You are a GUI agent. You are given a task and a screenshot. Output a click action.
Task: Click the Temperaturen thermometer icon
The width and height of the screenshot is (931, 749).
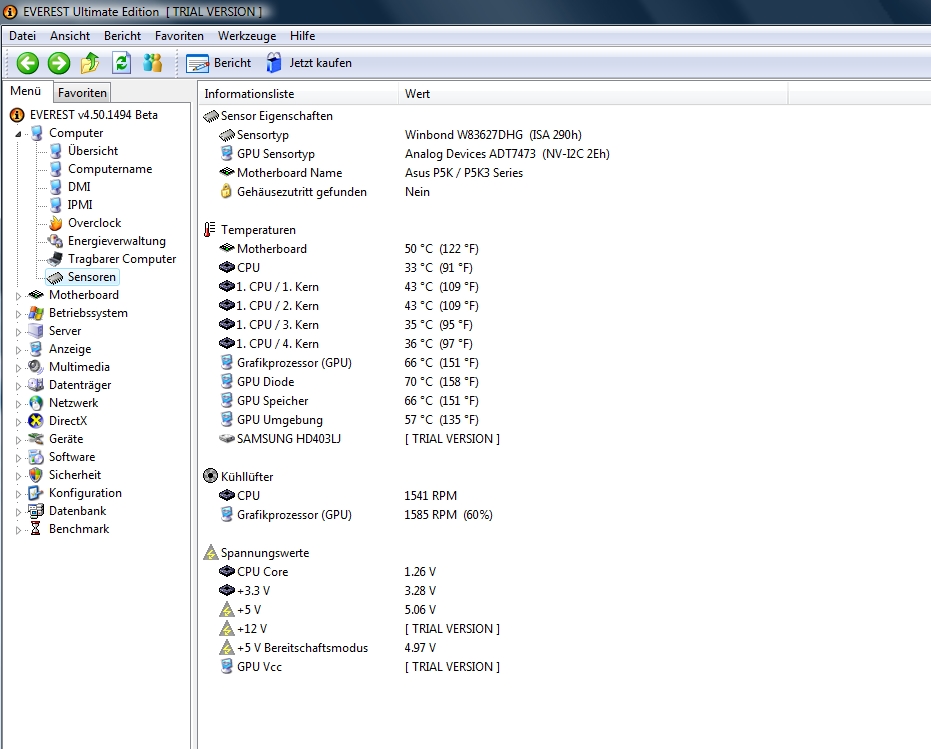pyautogui.click(x=210, y=229)
